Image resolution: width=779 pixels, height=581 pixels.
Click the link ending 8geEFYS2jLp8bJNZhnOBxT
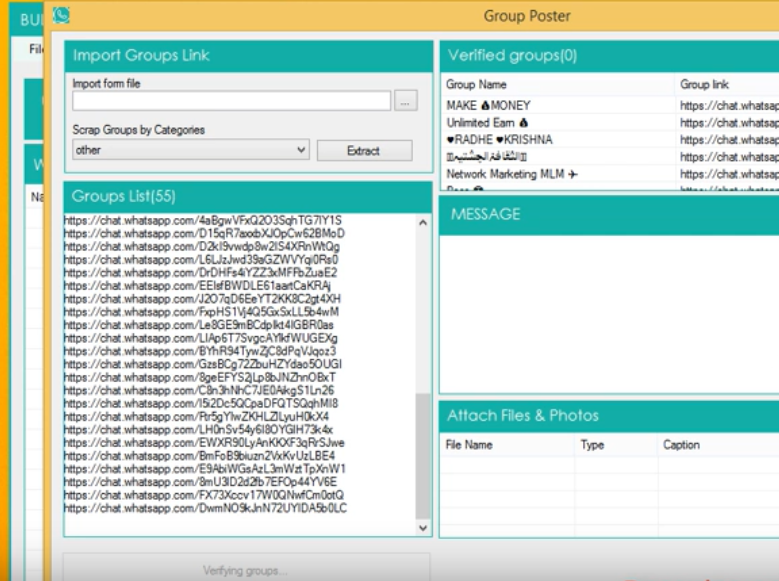click(x=200, y=377)
